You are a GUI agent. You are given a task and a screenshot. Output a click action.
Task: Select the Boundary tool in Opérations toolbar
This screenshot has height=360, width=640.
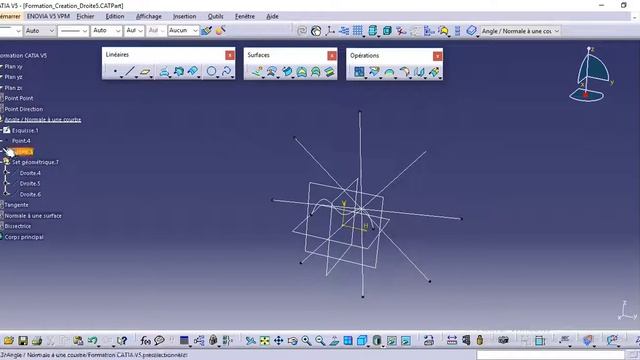click(x=389, y=72)
